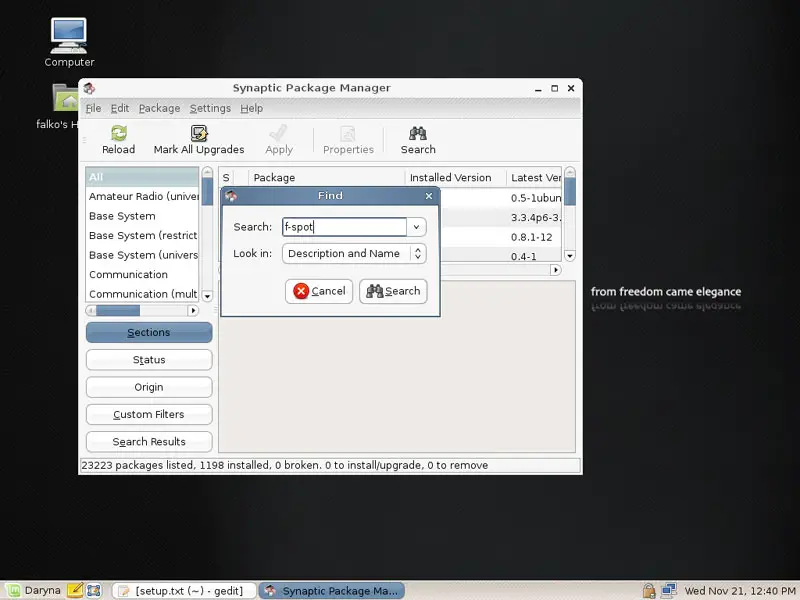Click the packages listed status bar text
This screenshot has width=800, height=600.
285,465
